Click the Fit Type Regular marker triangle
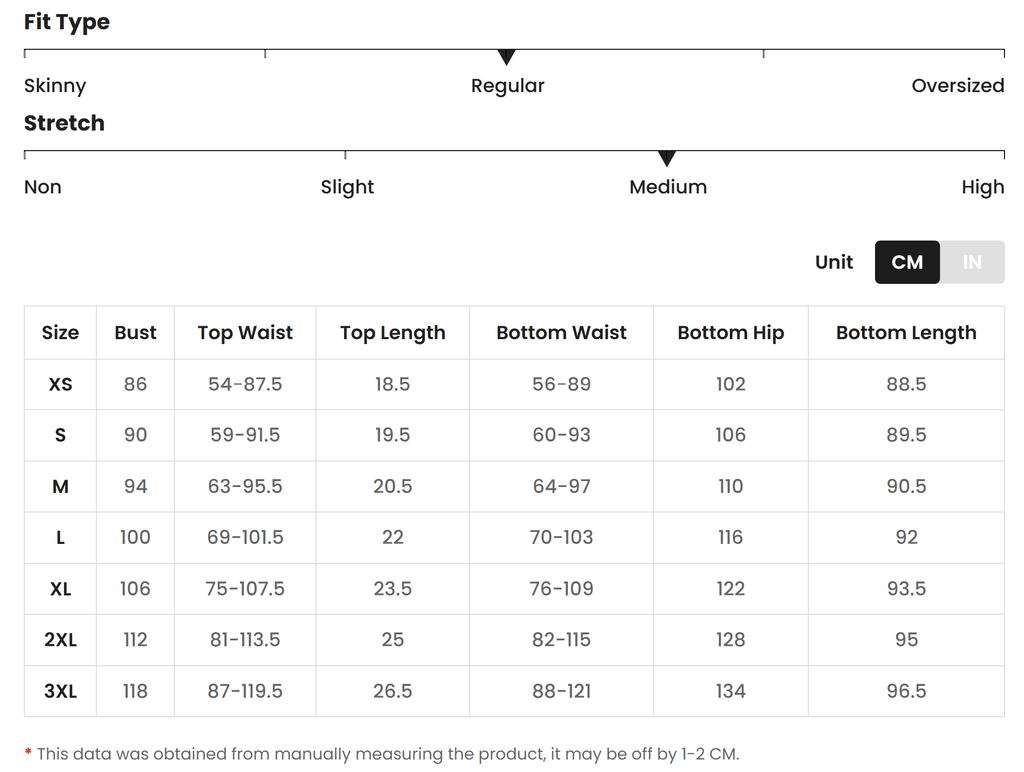The height and width of the screenshot is (772, 1024). point(506,57)
